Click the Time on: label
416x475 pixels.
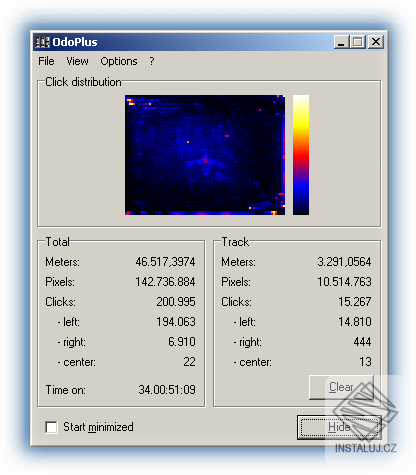pyautogui.click(x=66, y=390)
